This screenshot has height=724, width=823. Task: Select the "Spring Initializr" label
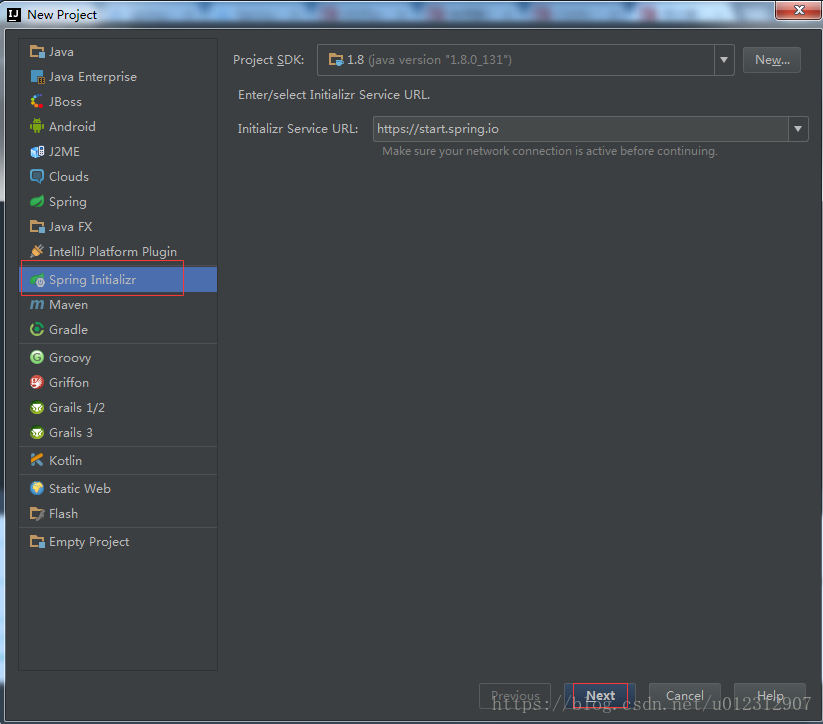tap(92, 280)
